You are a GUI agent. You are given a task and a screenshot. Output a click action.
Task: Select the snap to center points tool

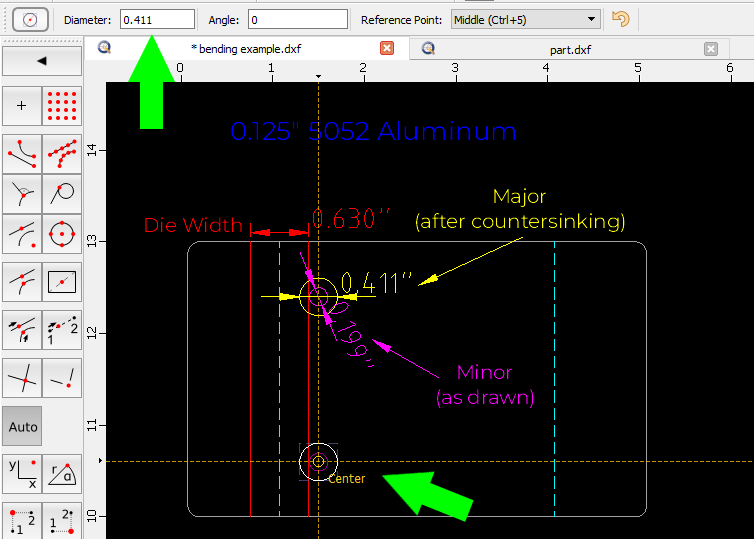tap(62, 235)
